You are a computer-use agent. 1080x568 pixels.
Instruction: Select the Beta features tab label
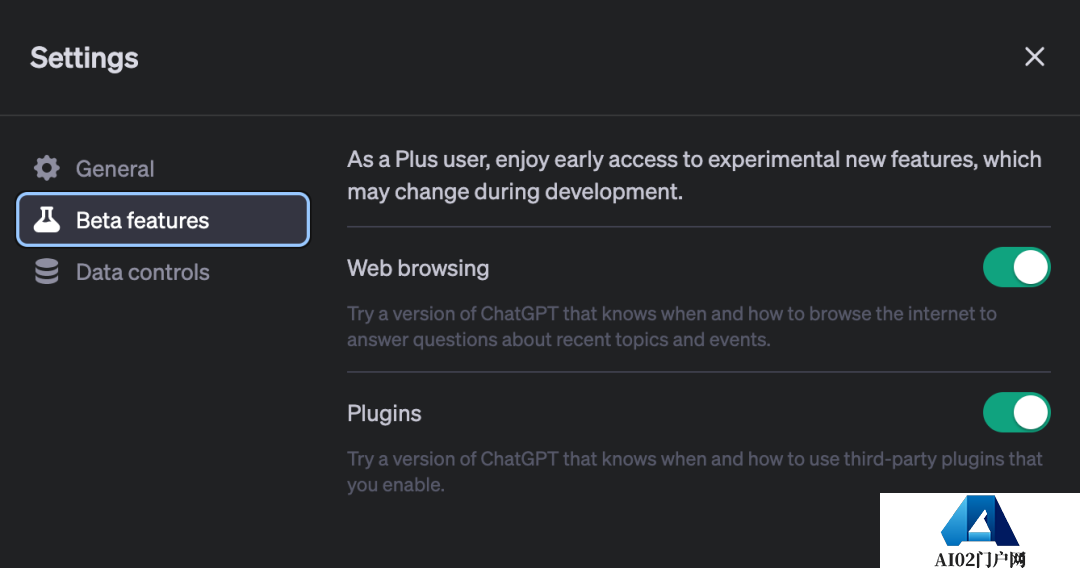tap(142, 221)
